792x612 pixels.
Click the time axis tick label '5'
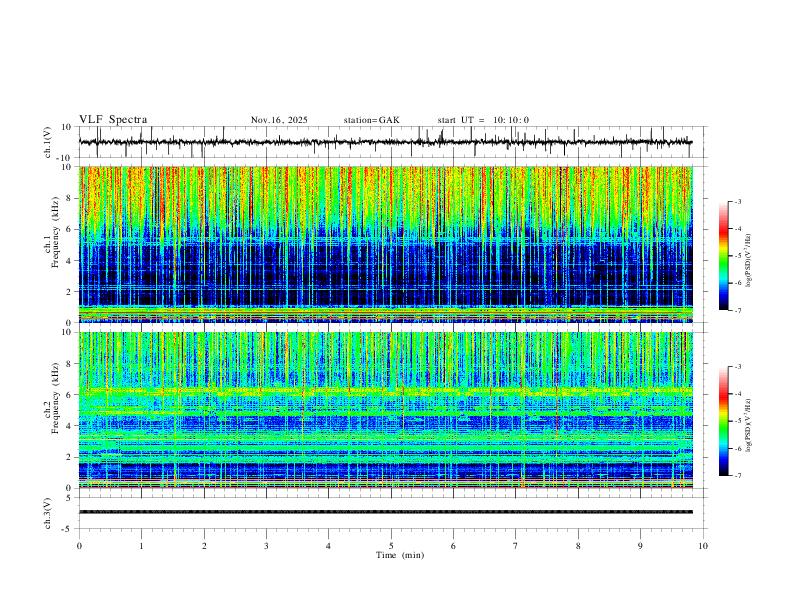391,546
